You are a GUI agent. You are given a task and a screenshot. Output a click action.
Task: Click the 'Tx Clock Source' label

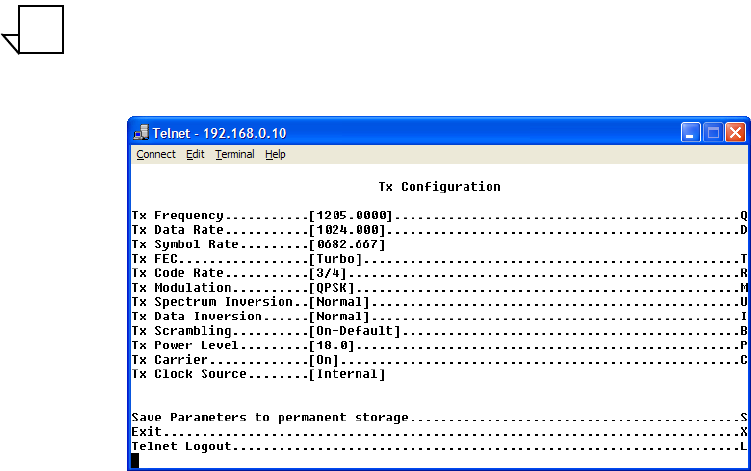[189, 374]
